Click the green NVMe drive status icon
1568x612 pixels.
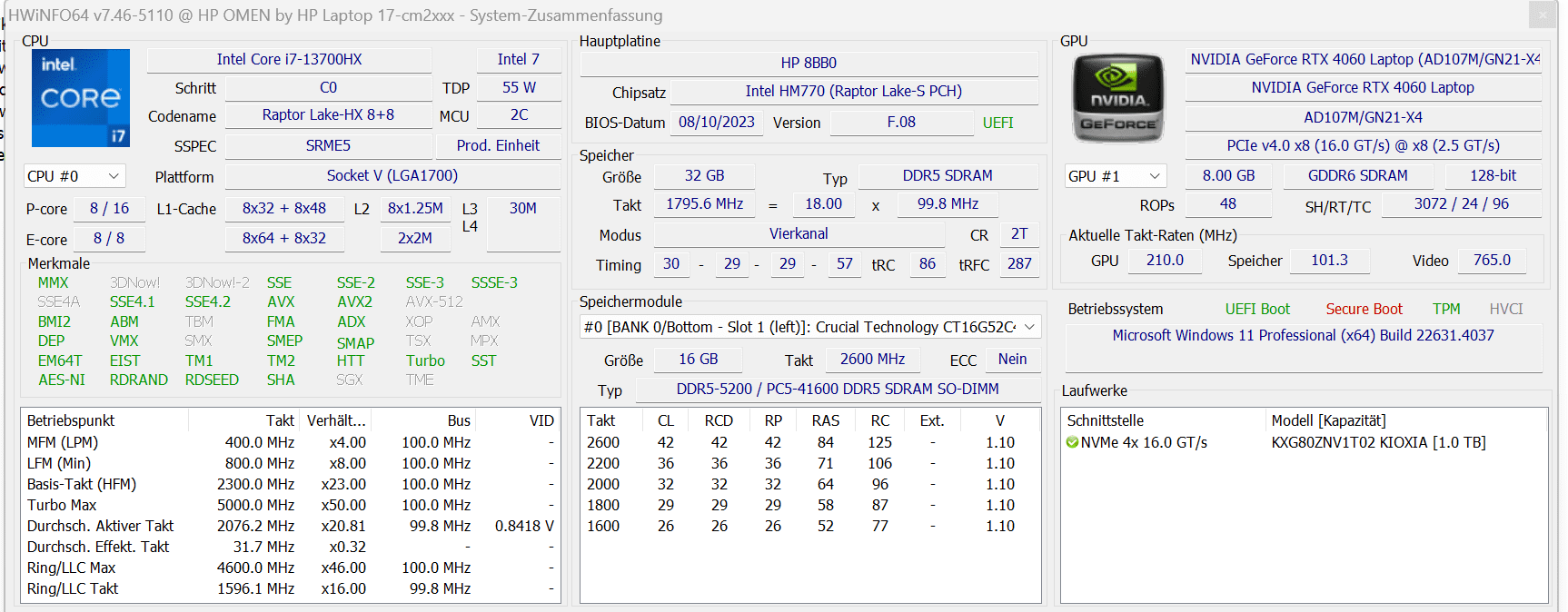coord(1072,442)
